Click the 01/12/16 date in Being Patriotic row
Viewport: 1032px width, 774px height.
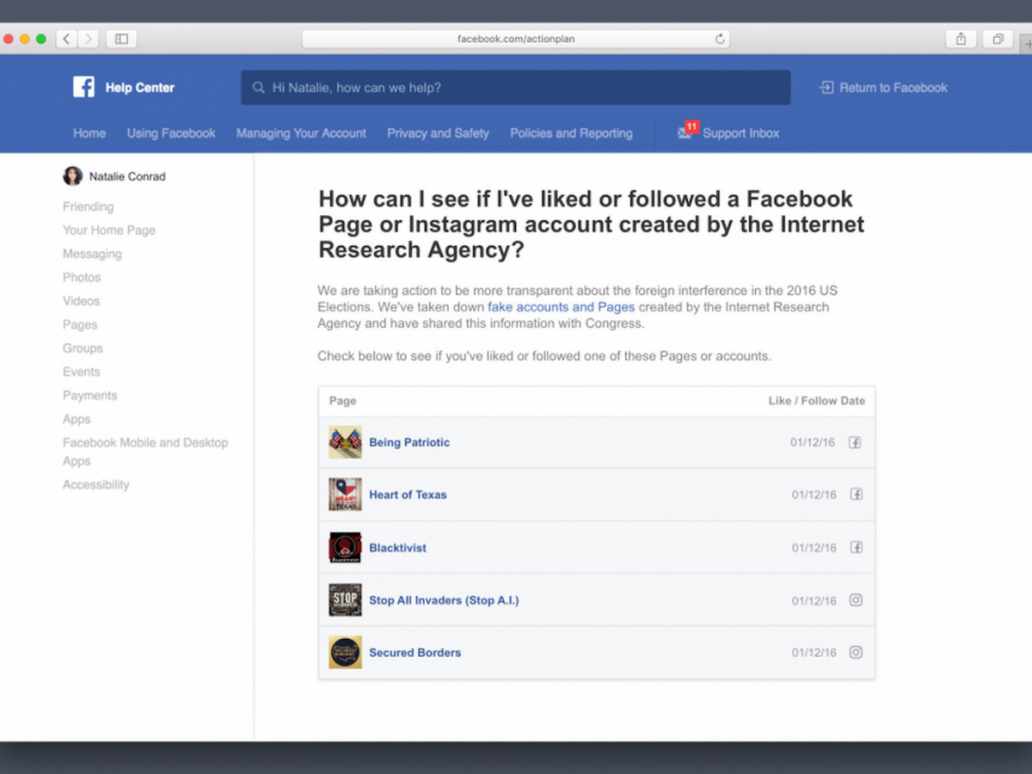tap(812, 442)
